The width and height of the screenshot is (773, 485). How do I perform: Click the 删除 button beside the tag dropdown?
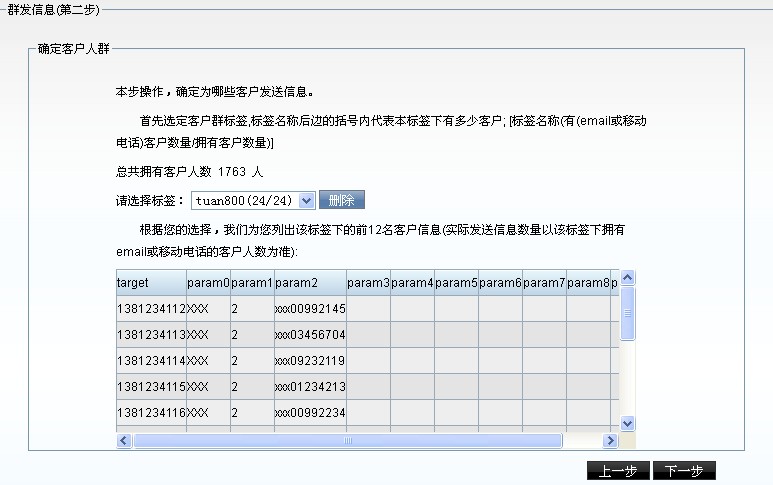342,201
